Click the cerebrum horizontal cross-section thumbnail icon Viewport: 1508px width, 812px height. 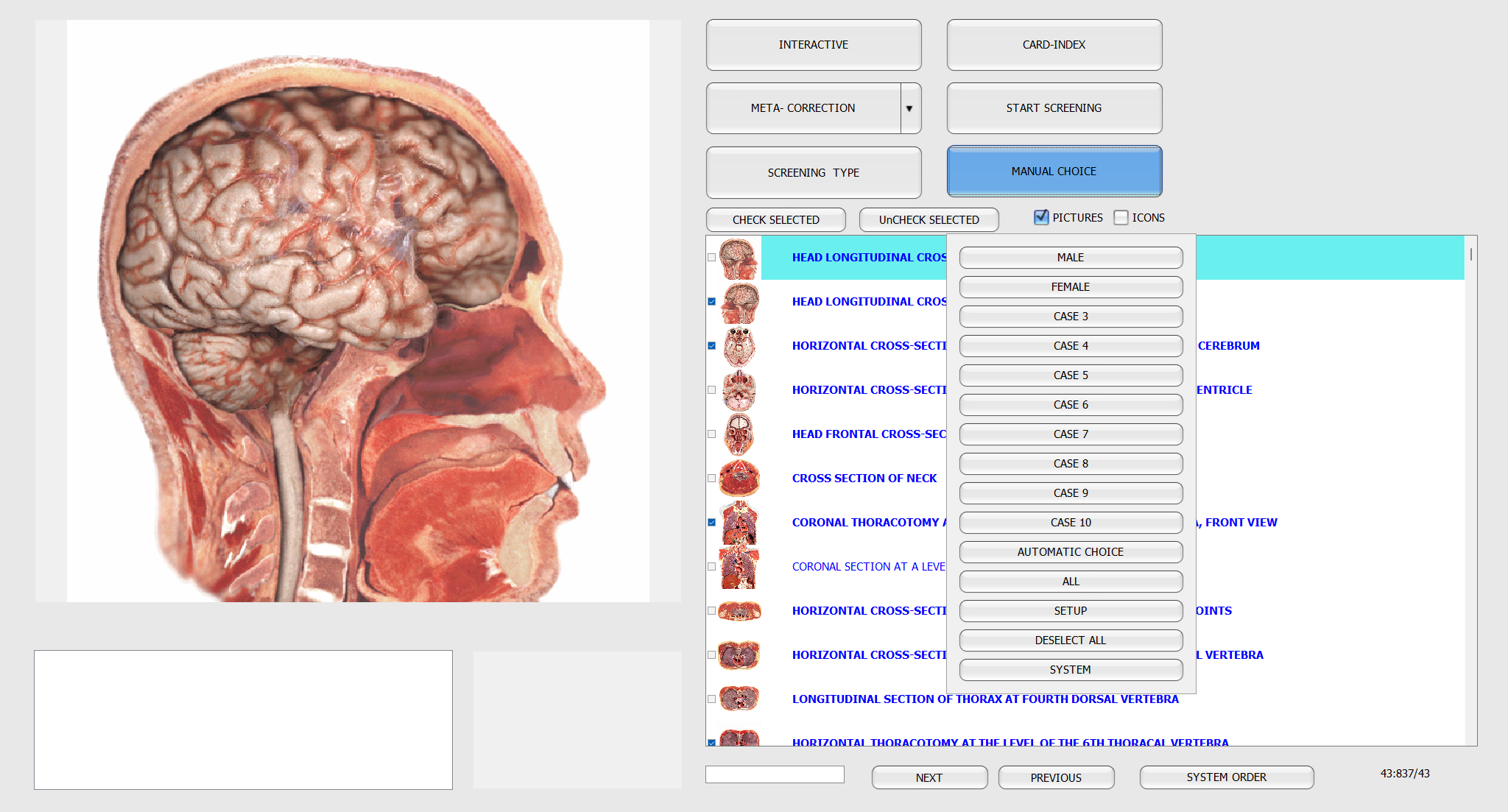coord(739,346)
